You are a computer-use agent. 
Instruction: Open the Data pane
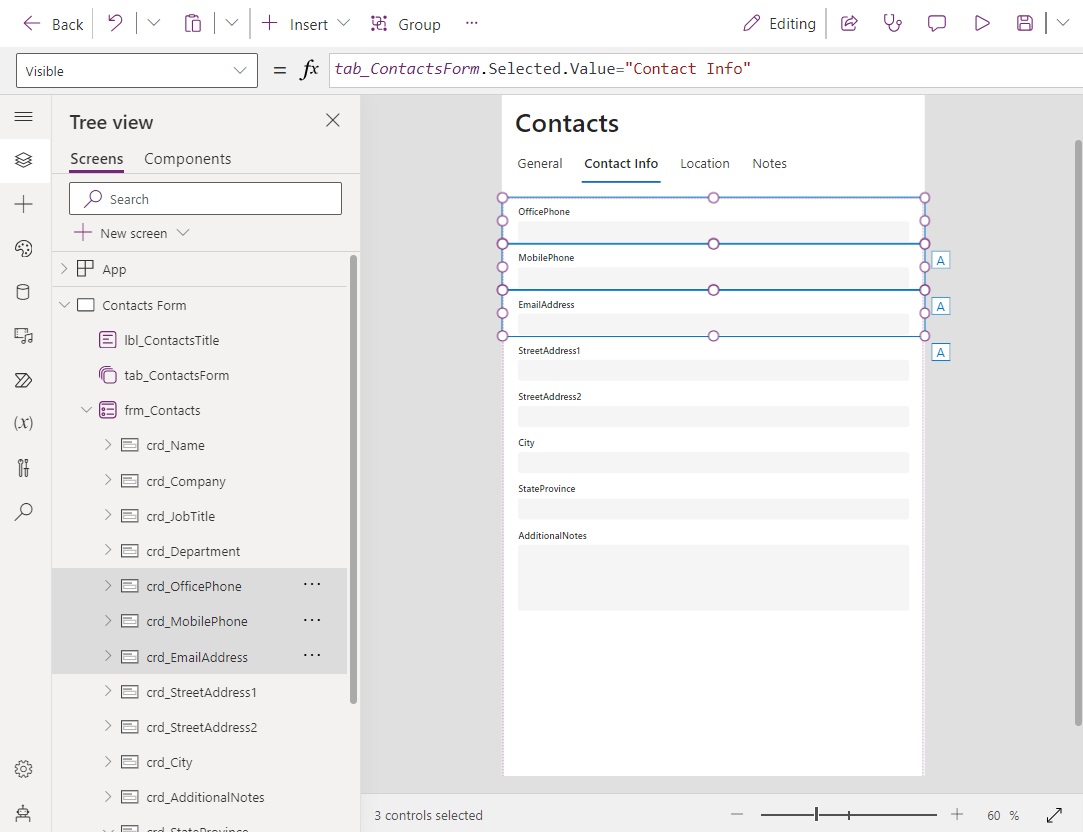pos(24,290)
